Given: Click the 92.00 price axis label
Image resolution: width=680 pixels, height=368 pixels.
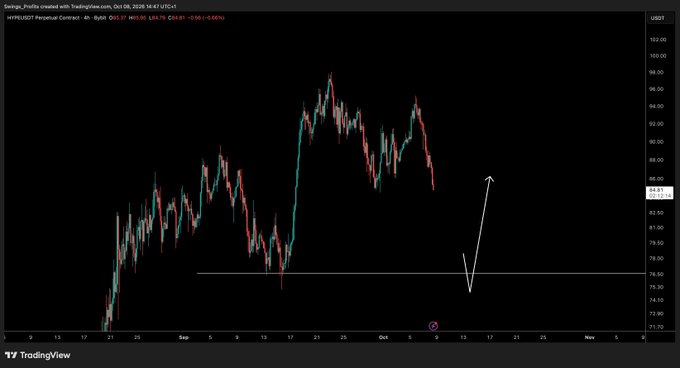Looking at the screenshot, I should [x=657, y=124].
